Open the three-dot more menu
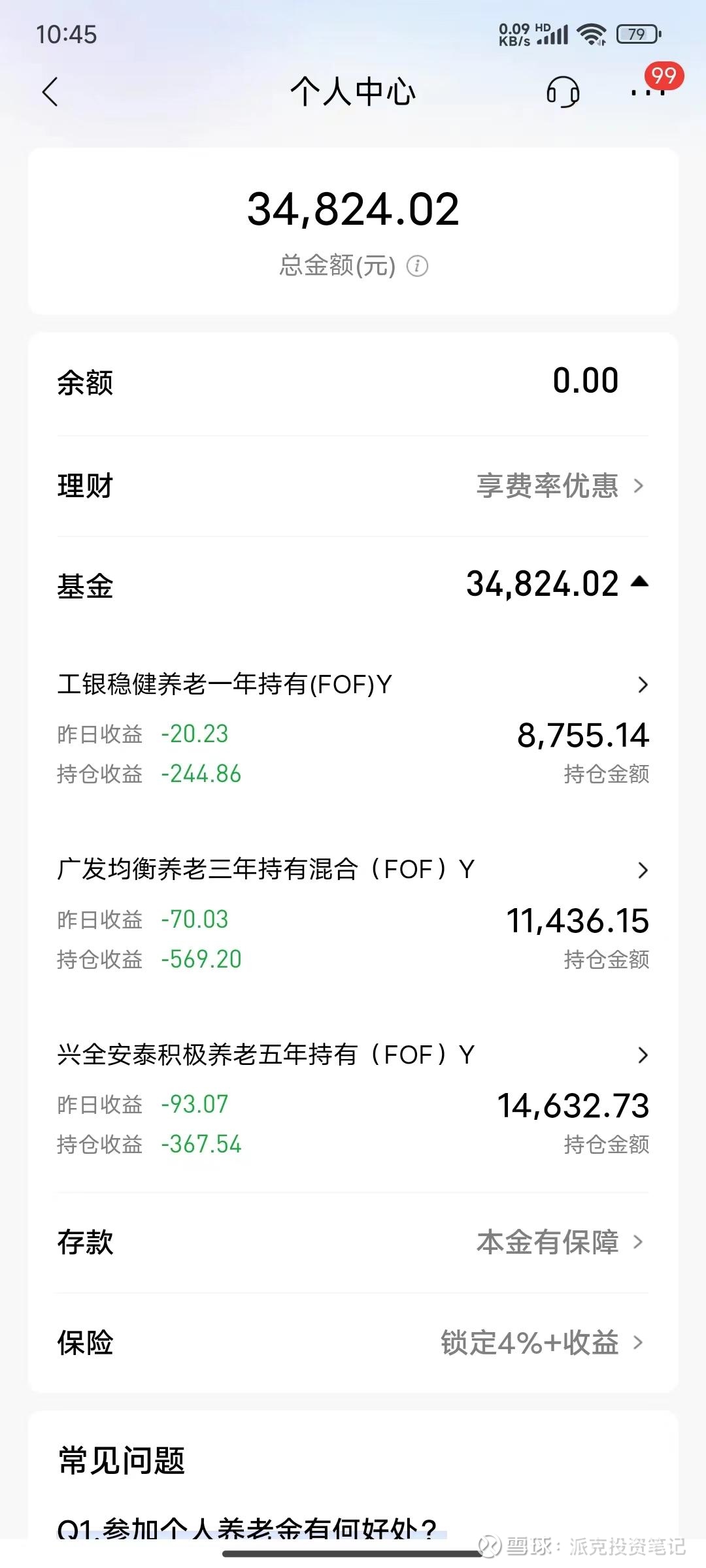Screen dimensions: 706x1568 (x=646, y=93)
